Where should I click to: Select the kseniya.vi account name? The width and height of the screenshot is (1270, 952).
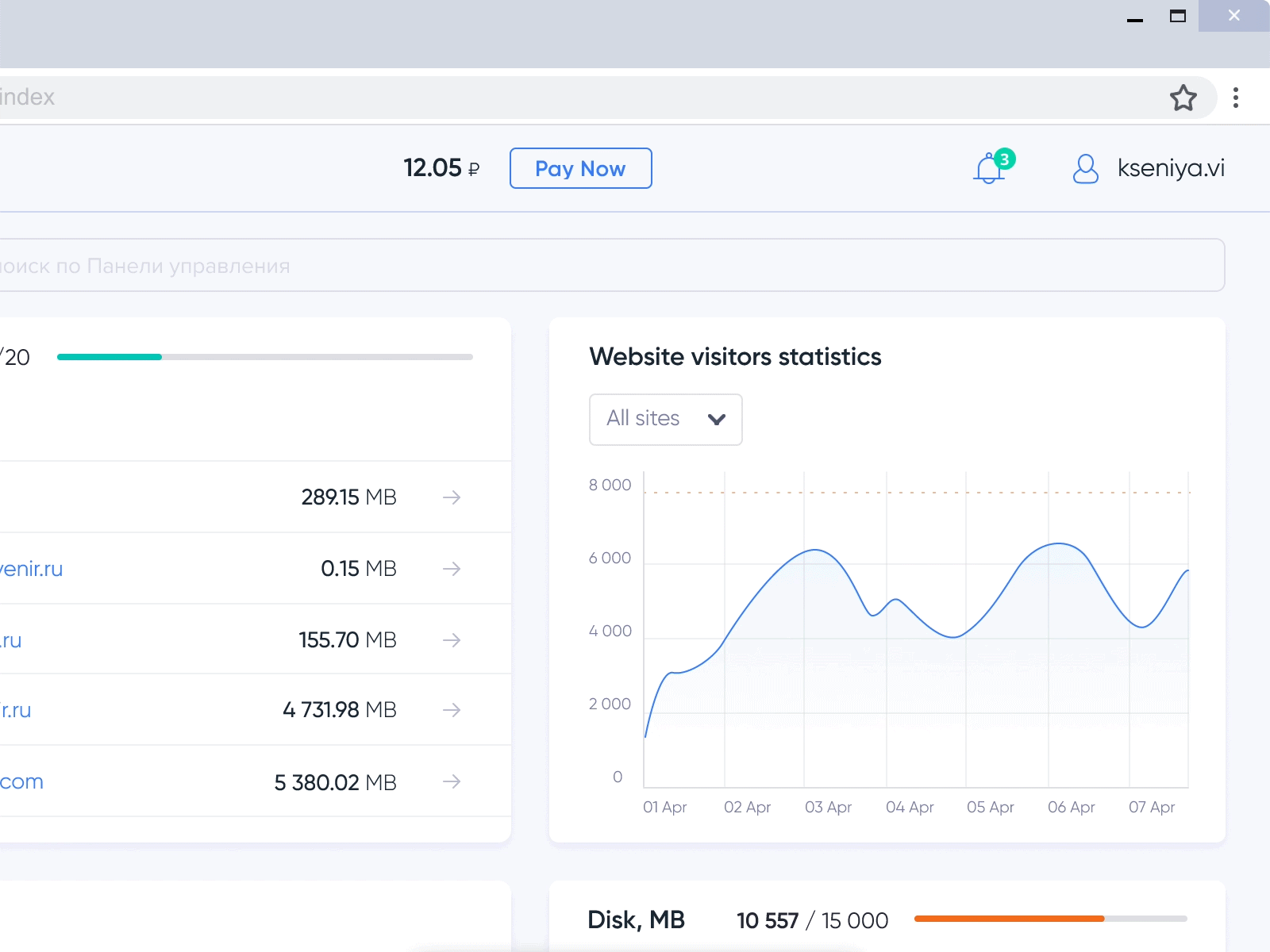[1171, 168]
